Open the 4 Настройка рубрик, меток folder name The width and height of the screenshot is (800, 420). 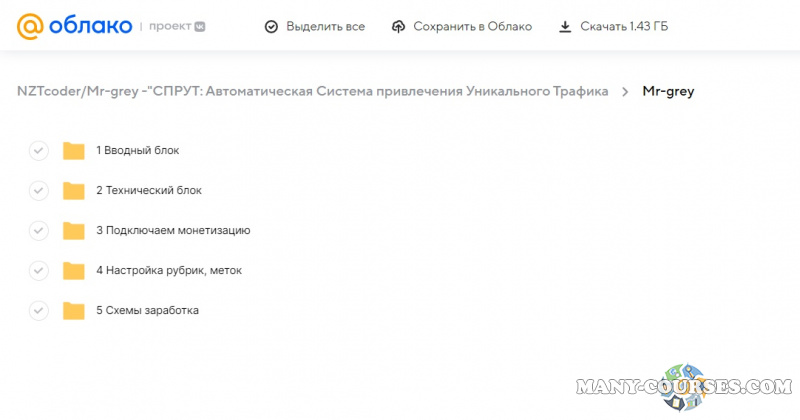[x=169, y=271]
